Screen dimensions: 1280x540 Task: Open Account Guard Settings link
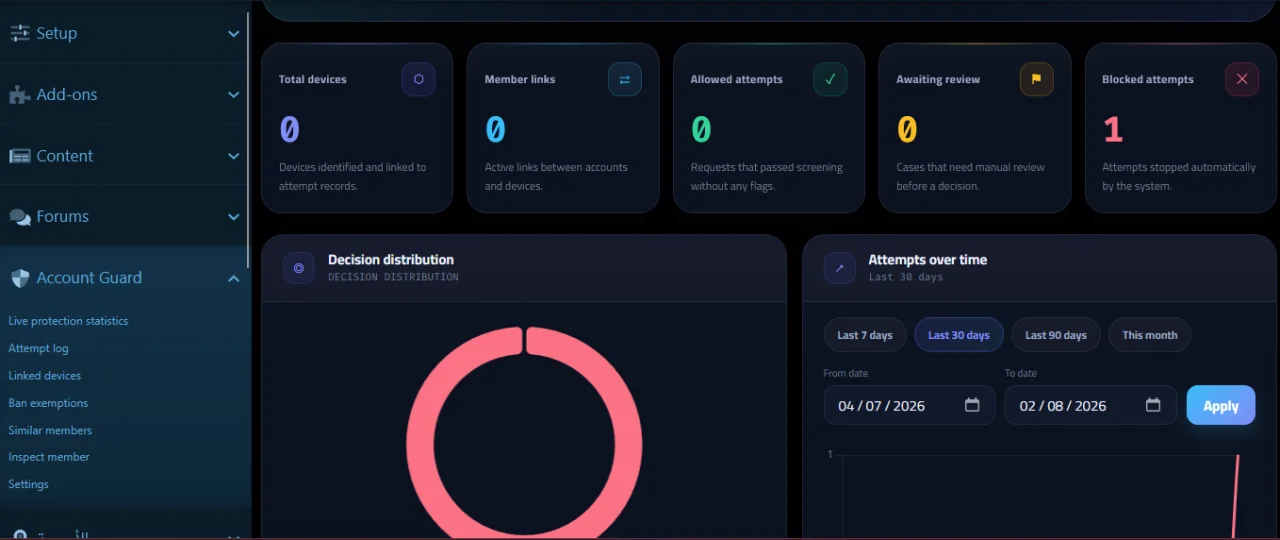point(28,484)
